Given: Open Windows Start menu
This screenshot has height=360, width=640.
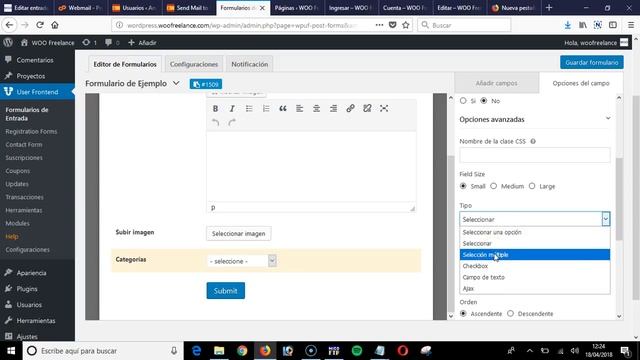Looking at the screenshot, I should pyautogui.click(x=11, y=351).
